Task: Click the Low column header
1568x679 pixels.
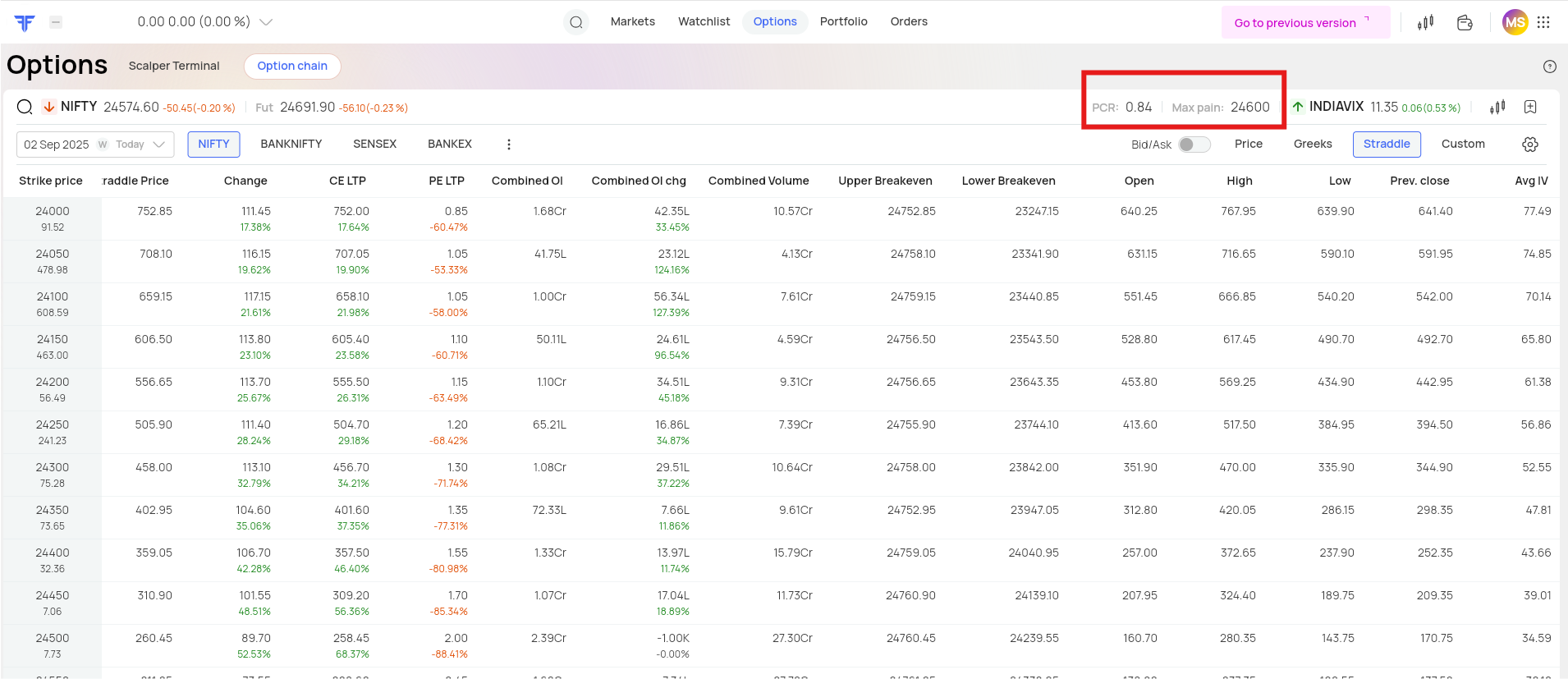Action: pyautogui.click(x=1340, y=181)
